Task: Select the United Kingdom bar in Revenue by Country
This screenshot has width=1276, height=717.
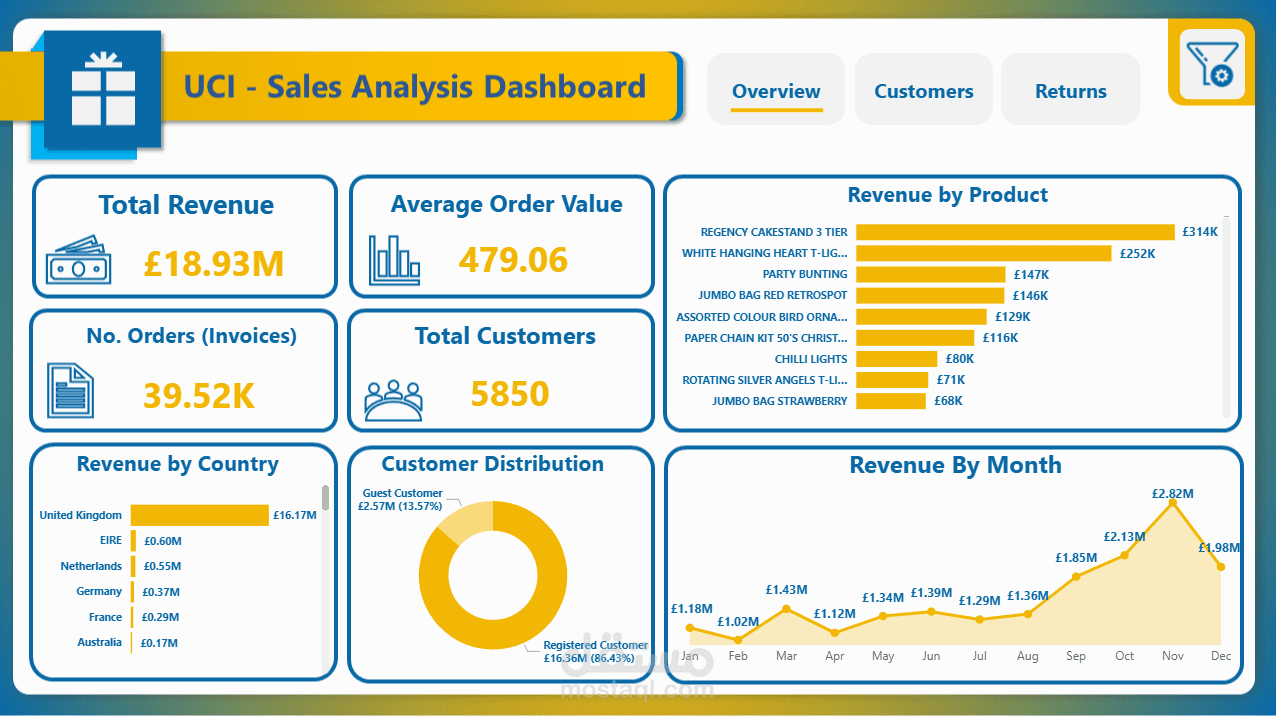Action: (x=198, y=514)
